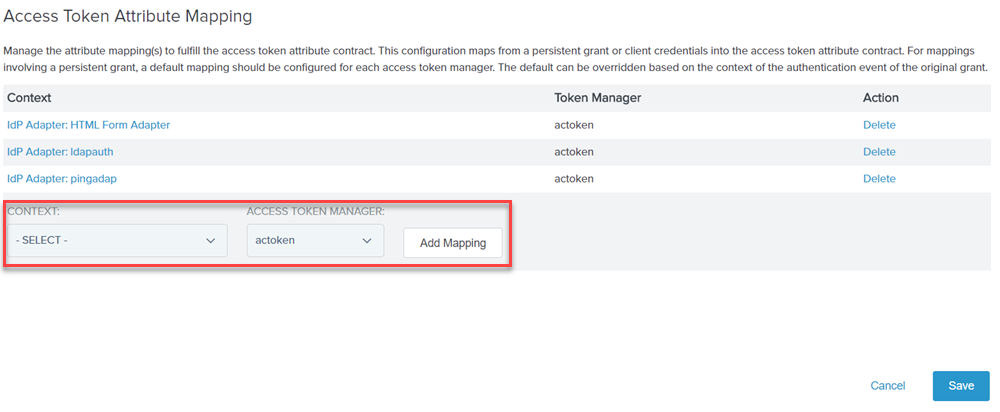
Task: Click actoken in the pingadap row
Action: pyautogui.click(x=574, y=179)
